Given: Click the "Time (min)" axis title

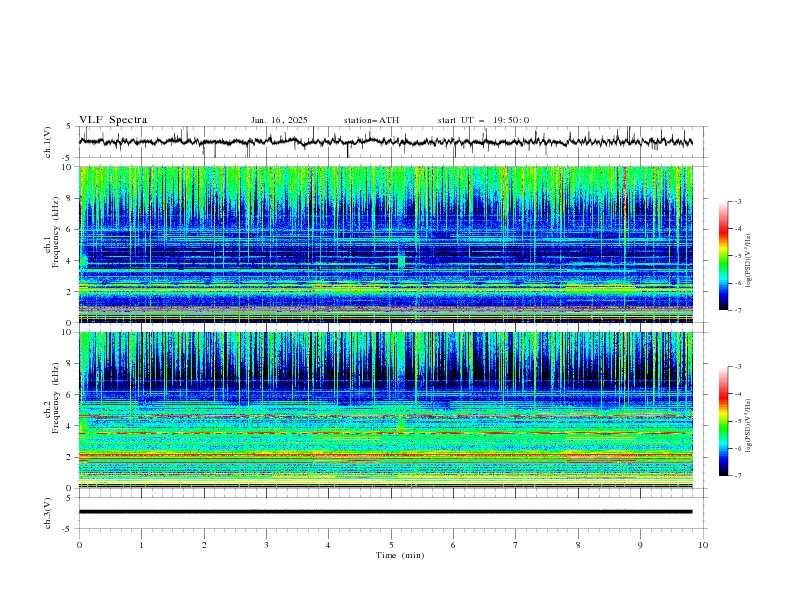Looking at the screenshot, I should tap(400, 555).
